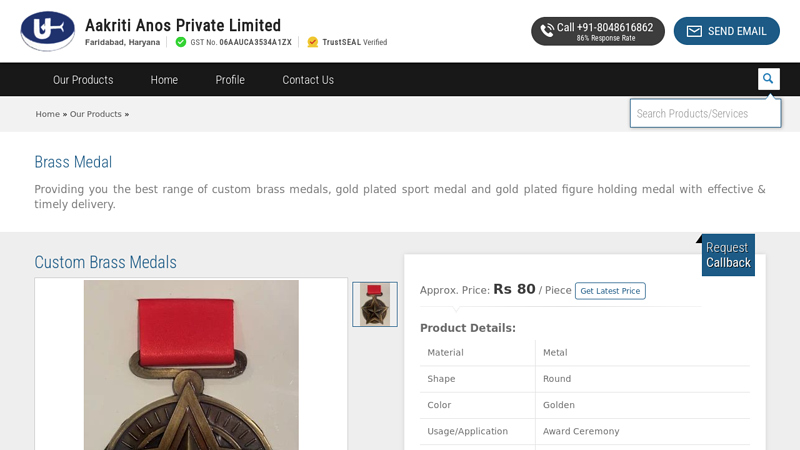Go to the Home menu item
This screenshot has height=450, width=800.
point(164,80)
